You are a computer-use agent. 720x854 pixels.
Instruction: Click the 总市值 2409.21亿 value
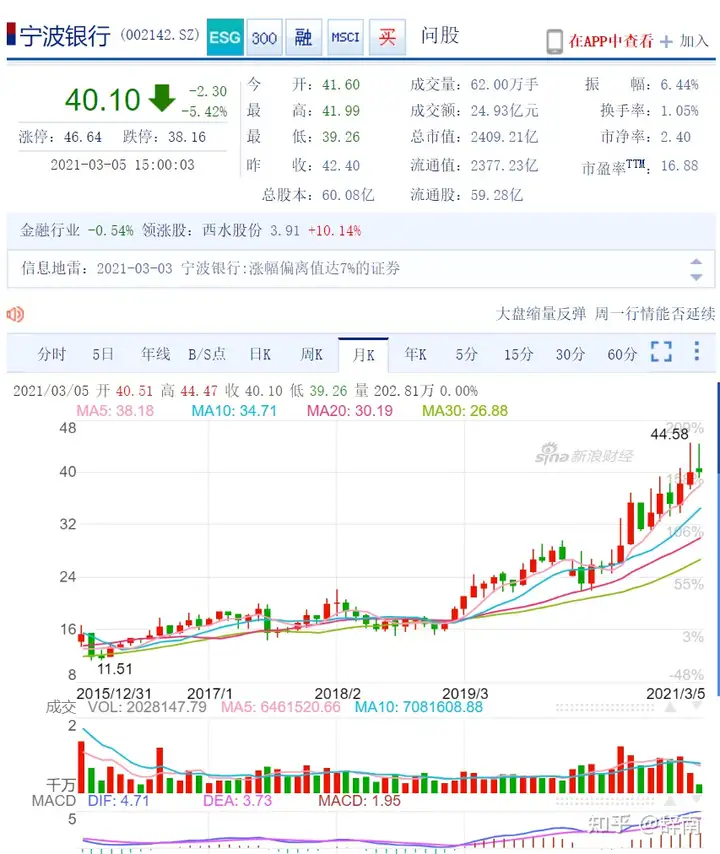pos(504,137)
